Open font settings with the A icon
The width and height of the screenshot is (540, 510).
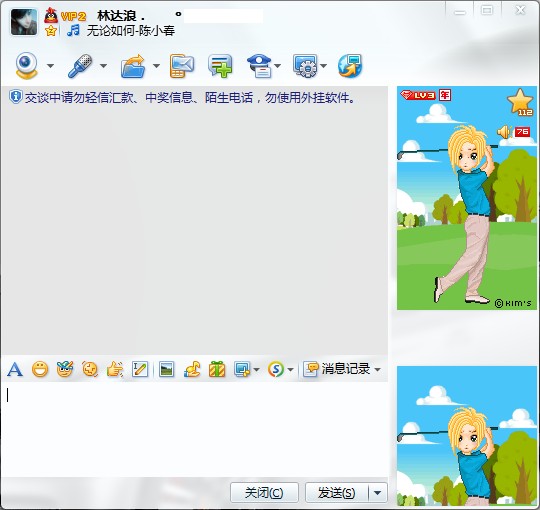click(15, 370)
